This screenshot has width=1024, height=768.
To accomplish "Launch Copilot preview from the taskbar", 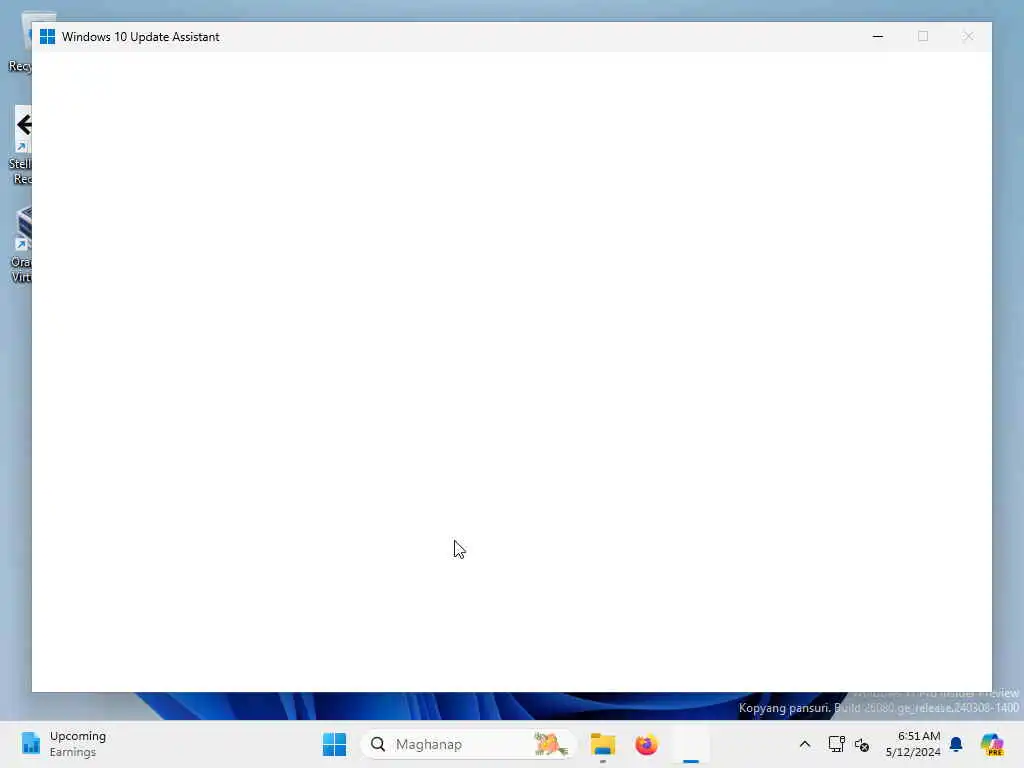I will tap(992, 744).
